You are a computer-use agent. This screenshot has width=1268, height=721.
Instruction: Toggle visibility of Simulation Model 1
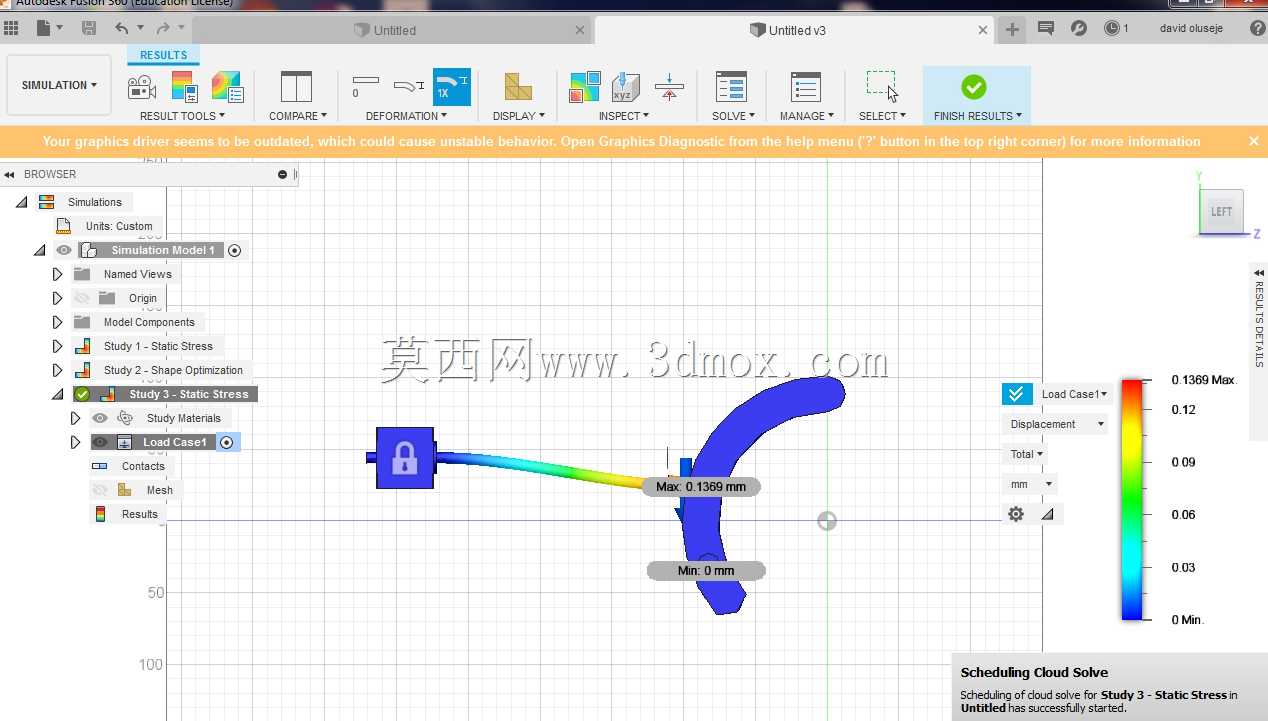64,250
